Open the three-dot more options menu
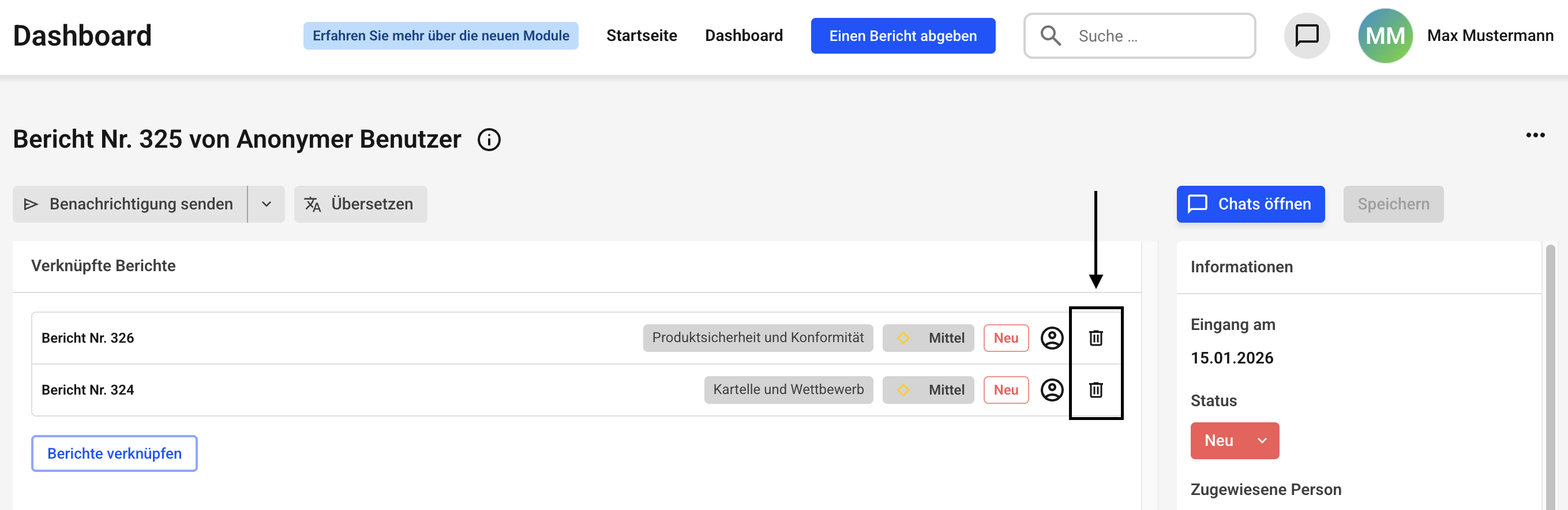Screen dimensions: 1568x510 click(1535, 135)
